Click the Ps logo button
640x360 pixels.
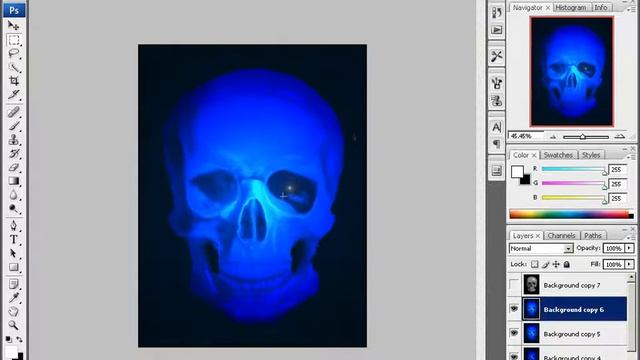coord(14,10)
